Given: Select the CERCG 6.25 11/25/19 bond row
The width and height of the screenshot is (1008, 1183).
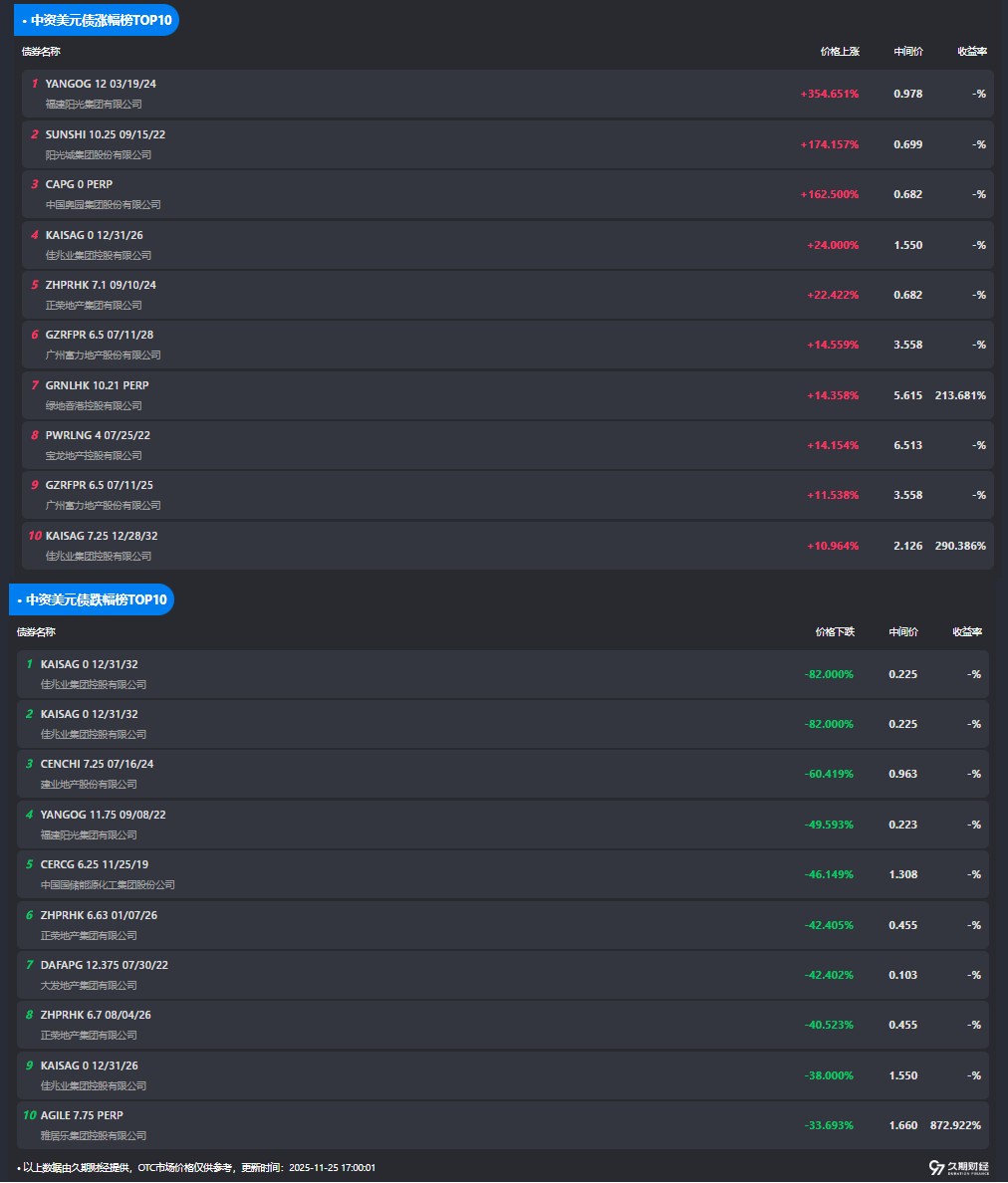Looking at the screenshot, I should point(398,874).
